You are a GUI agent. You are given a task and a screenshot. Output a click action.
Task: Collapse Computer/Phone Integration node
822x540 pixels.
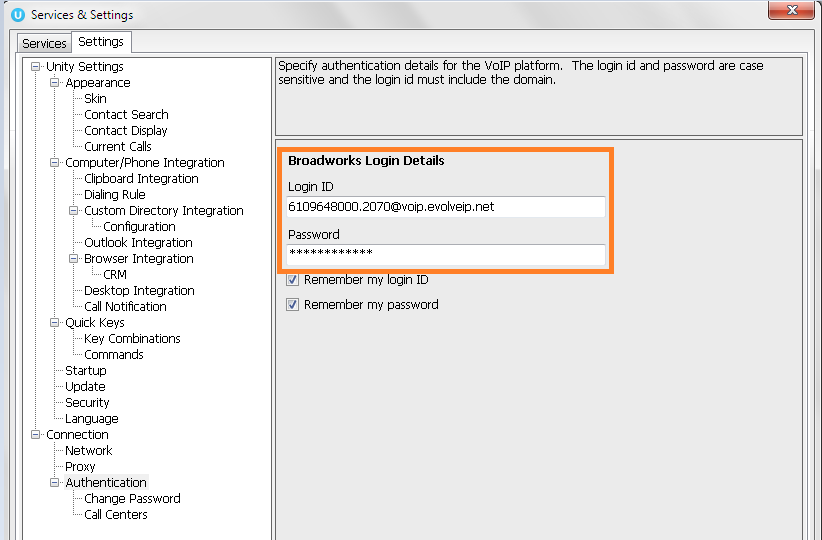coord(55,163)
